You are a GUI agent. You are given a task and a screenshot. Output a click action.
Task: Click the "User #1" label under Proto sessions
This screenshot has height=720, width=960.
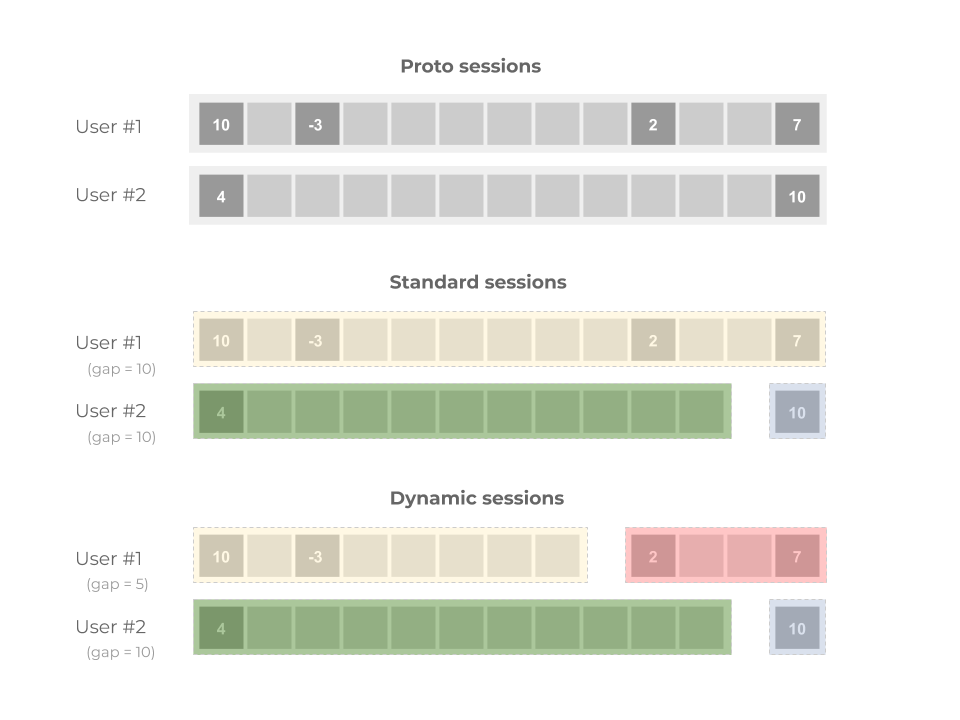pyautogui.click(x=110, y=127)
